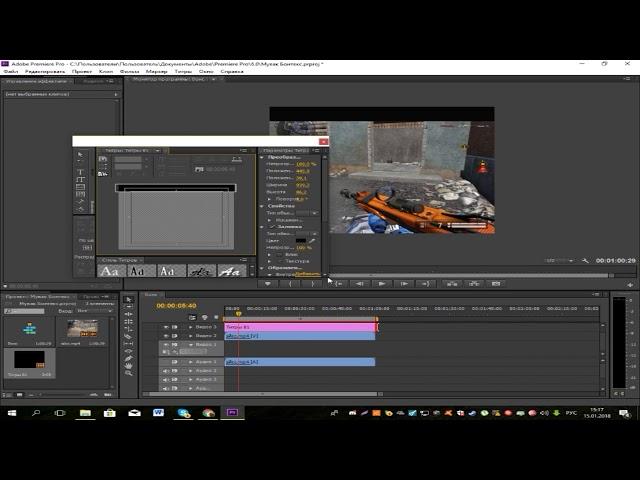Toggle the eye on the Видео 1 track
The width and height of the screenshot is (640, 480).
click(x=166, y=345)
